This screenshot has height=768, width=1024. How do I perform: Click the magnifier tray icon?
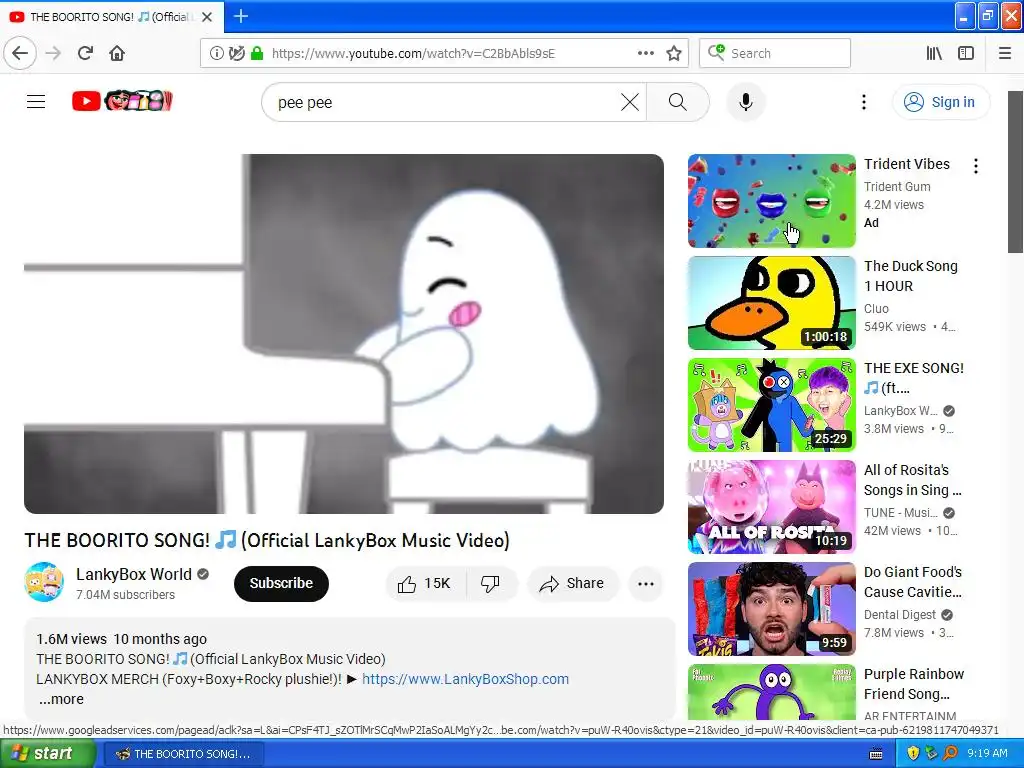click(950, 754)
